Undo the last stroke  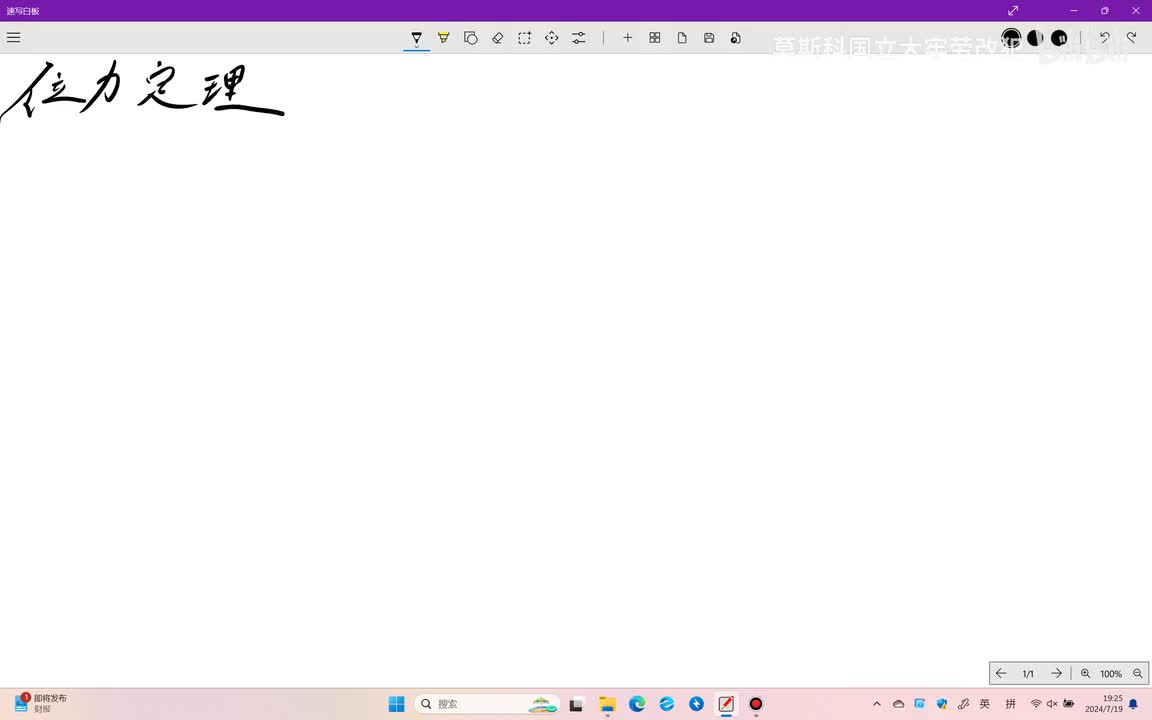pyautogui.click(x=1104, y=37)
